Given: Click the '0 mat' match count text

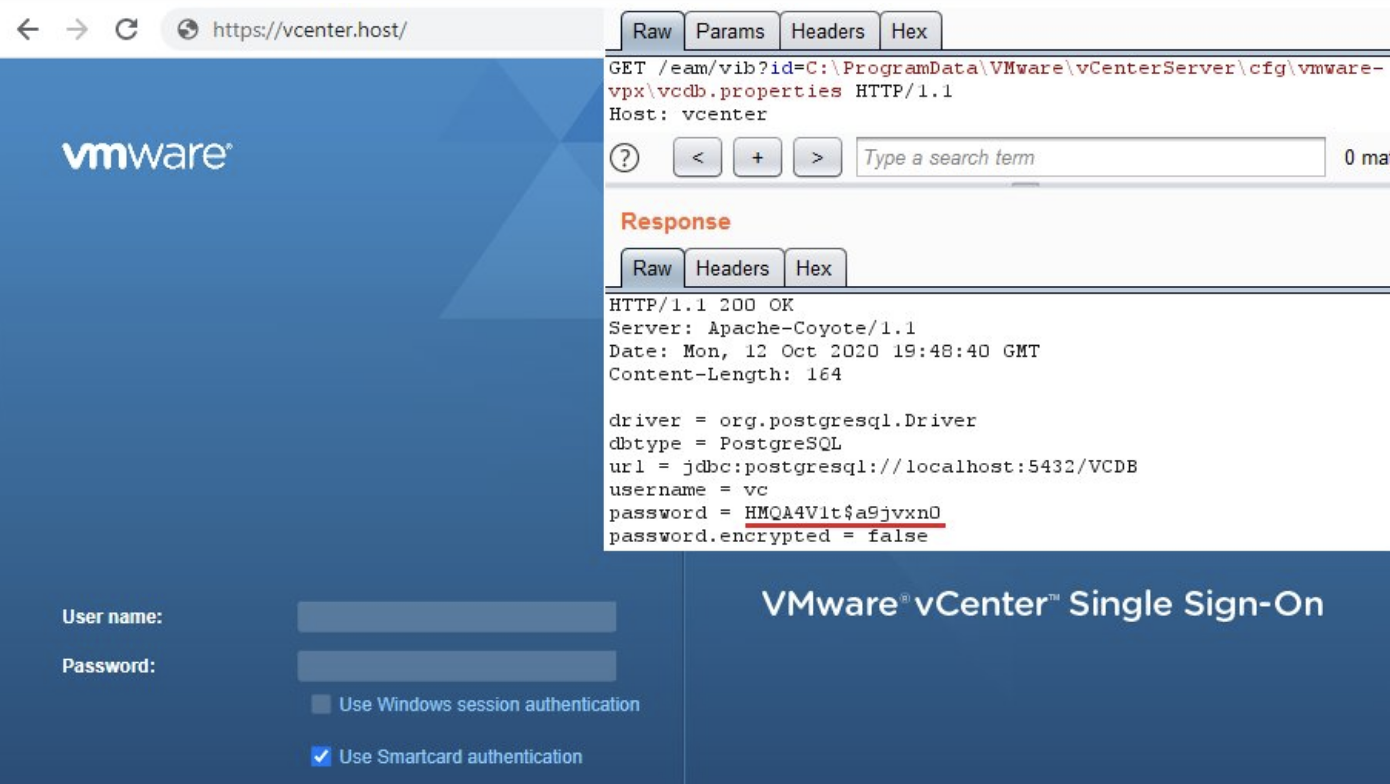Looking at the screenshot, I should [1366, 158].
